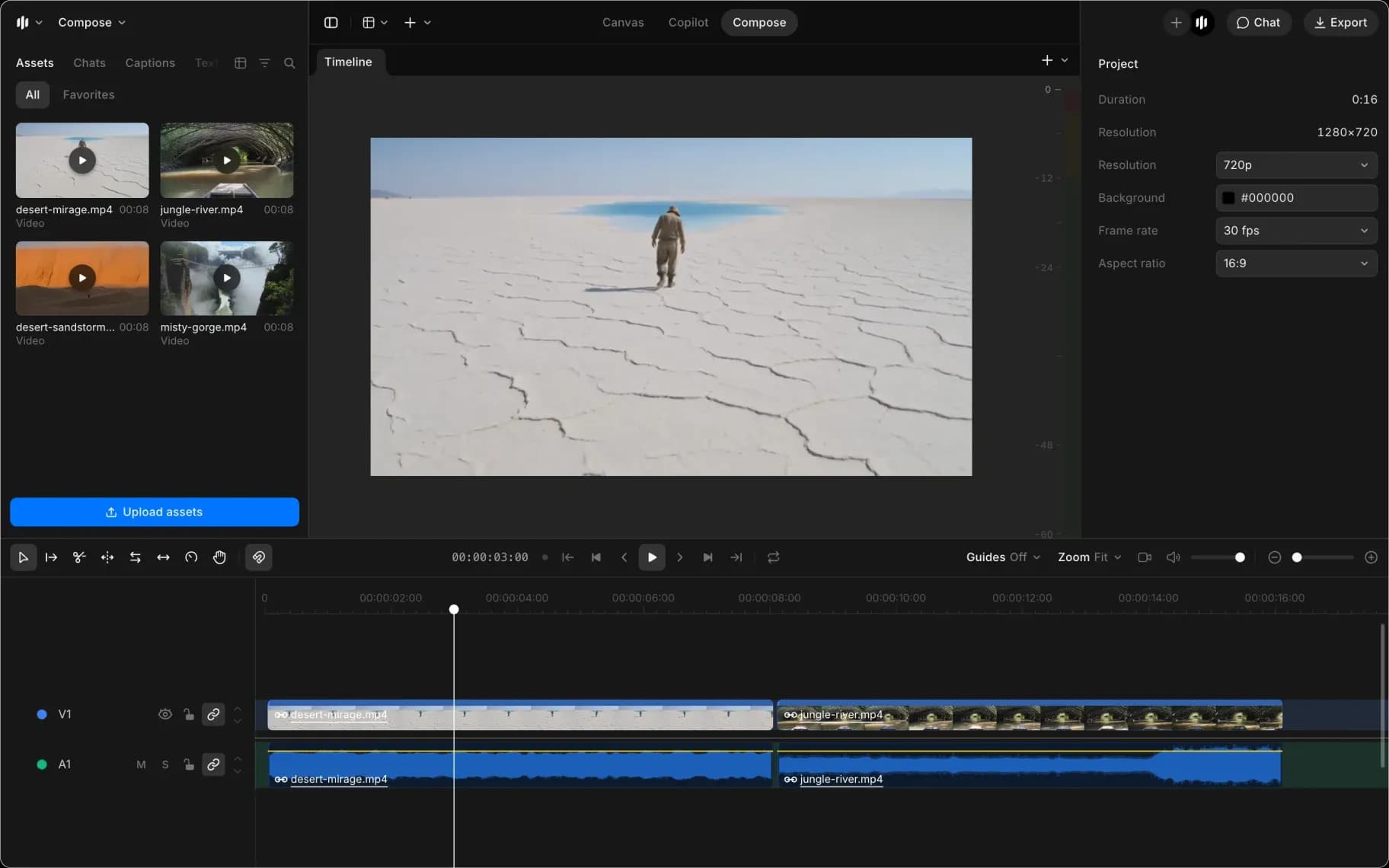The width and height of the screenshot is (1389, 868).
Task: Select the slip swap tool
Action: click(x=136, y=557)
